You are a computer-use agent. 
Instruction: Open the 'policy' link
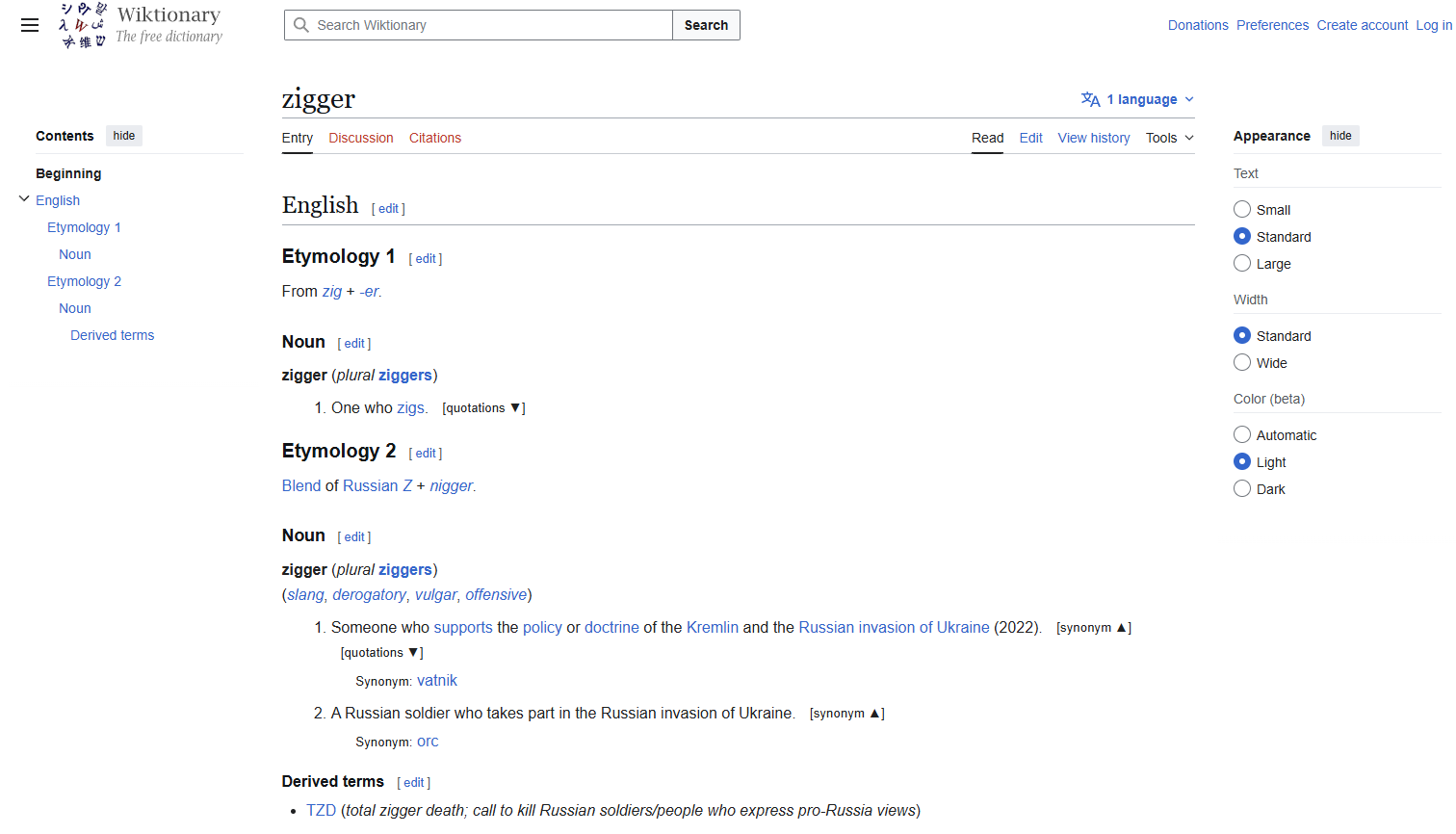click(542, 628)
